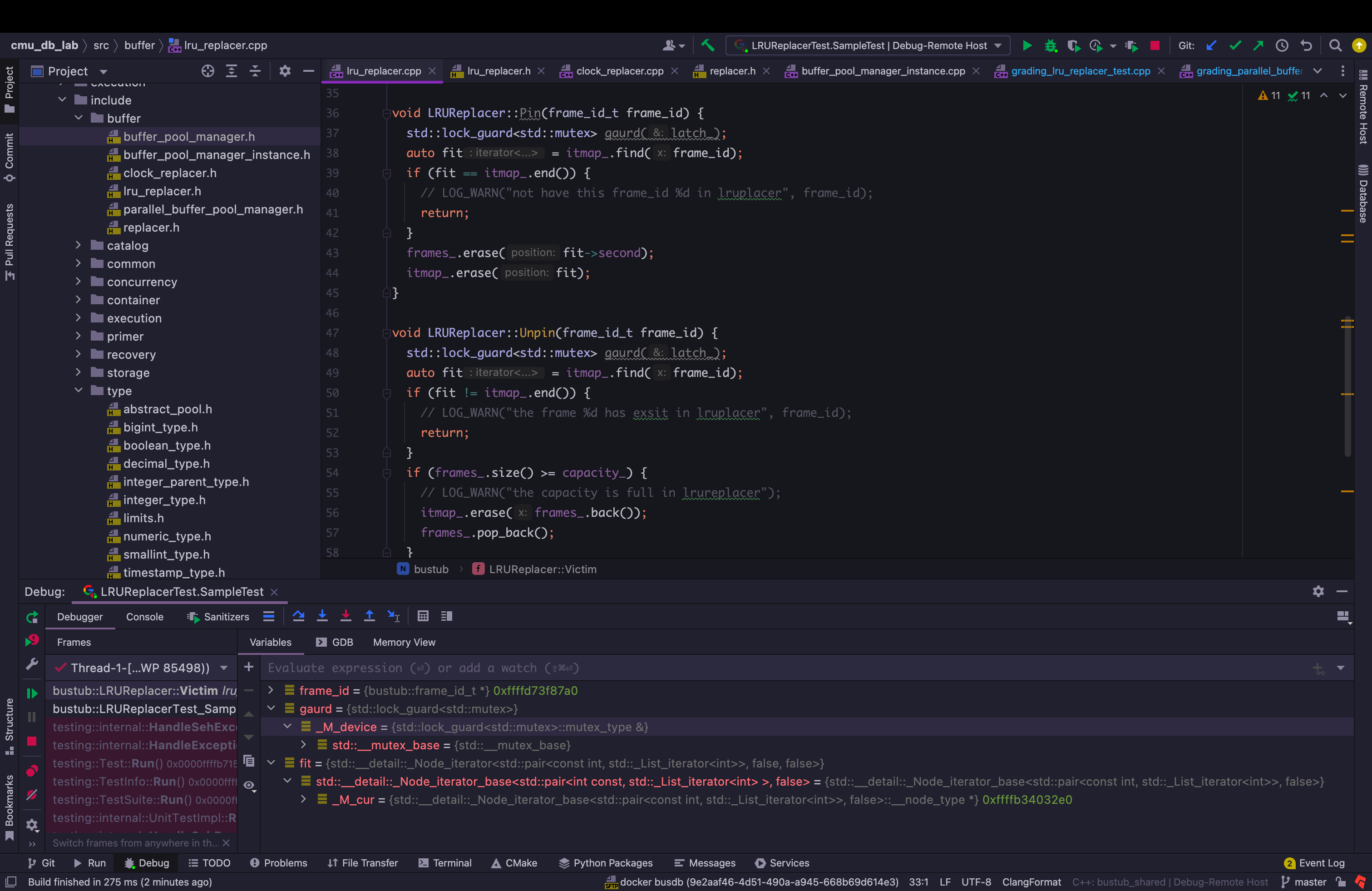Collapse the include folder

(x=62, y=100)
